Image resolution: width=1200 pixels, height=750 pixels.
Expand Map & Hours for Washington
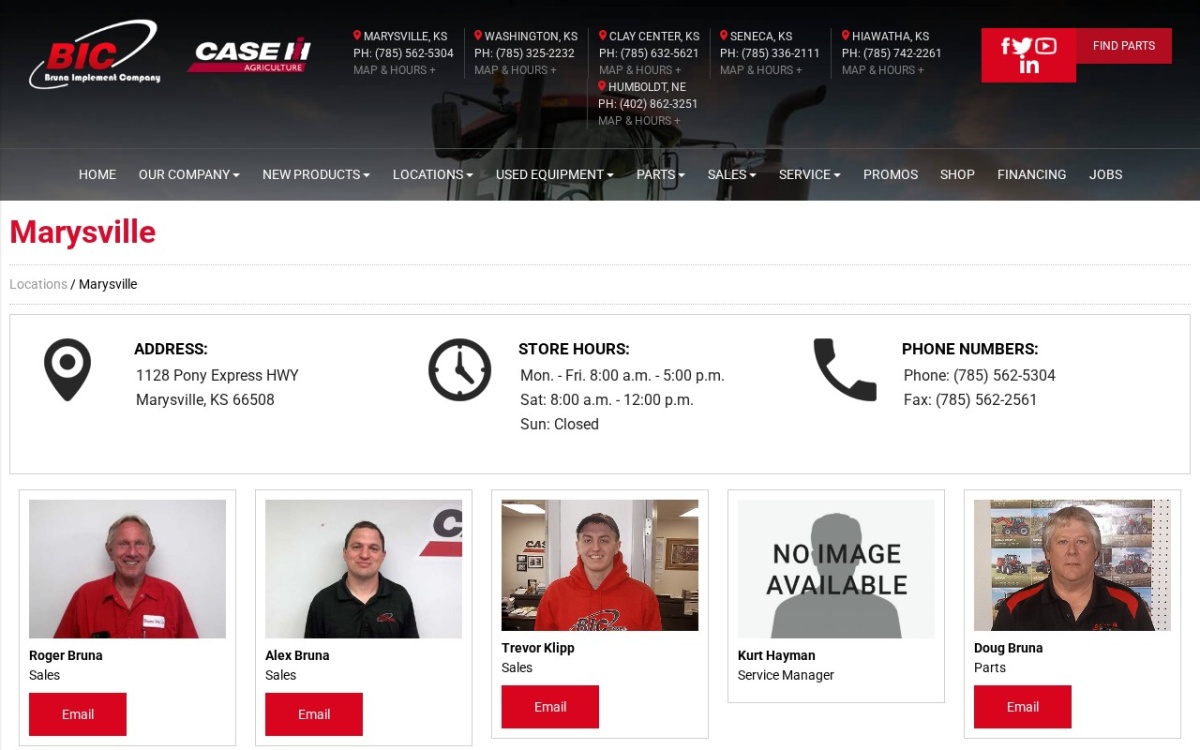515,70
